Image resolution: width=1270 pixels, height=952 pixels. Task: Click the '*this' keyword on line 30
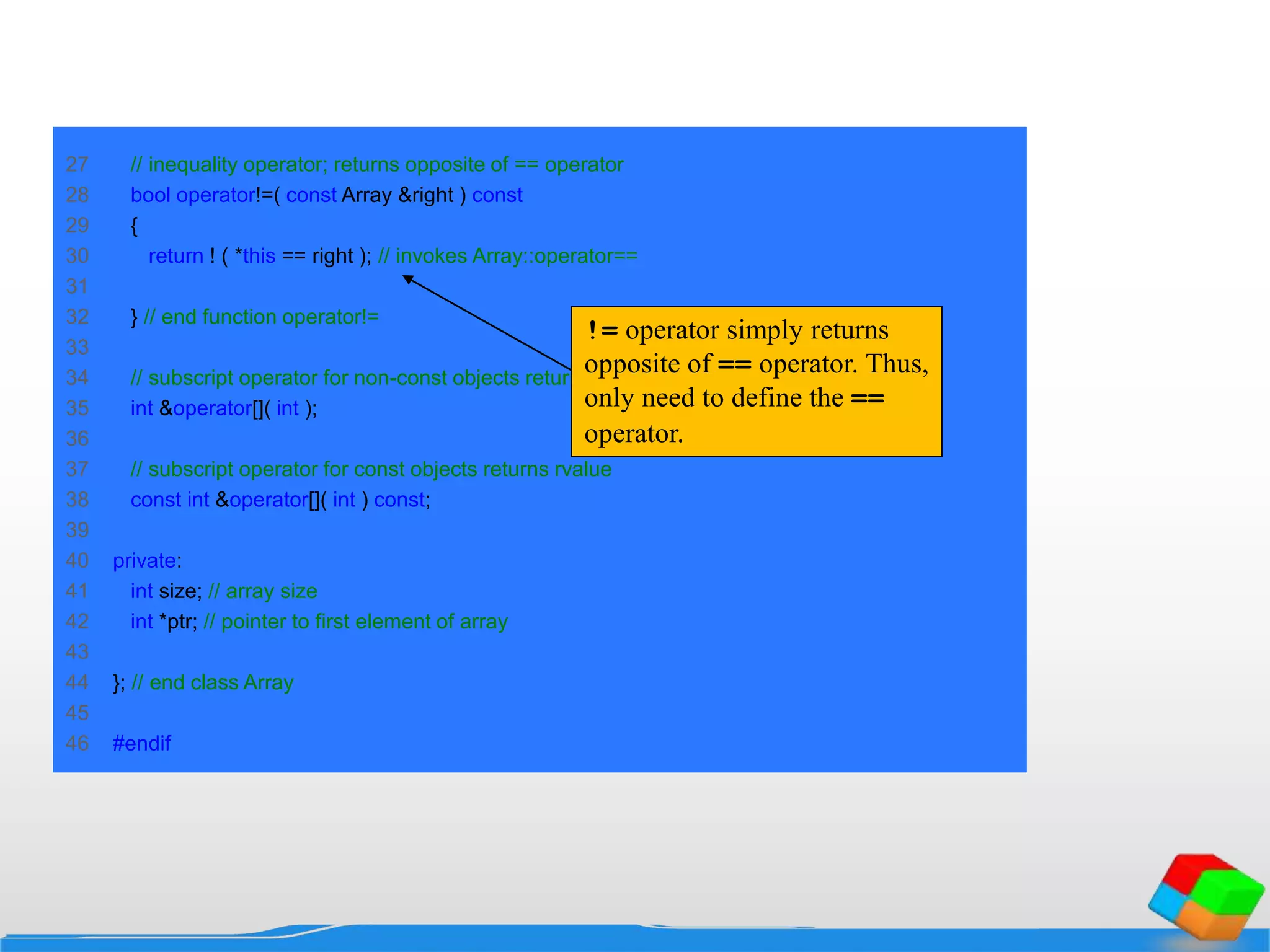pyautogui.click(x=255, y=256)
